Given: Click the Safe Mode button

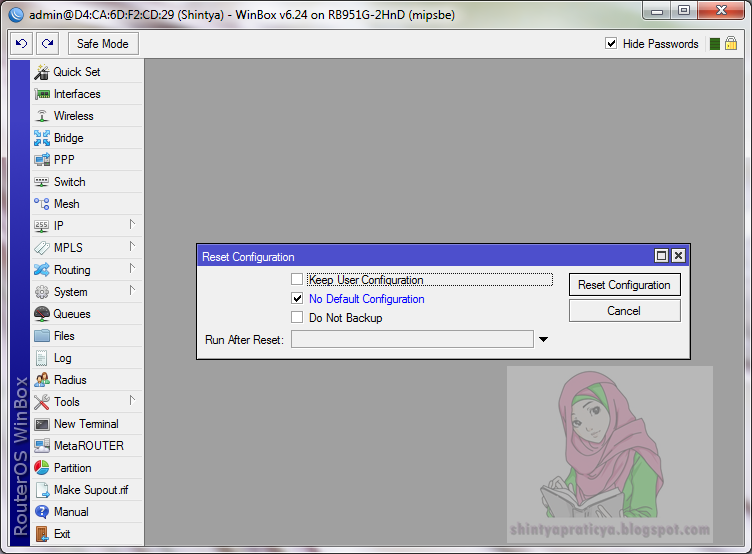Looking at the screenshot, I should pos(103,44).
